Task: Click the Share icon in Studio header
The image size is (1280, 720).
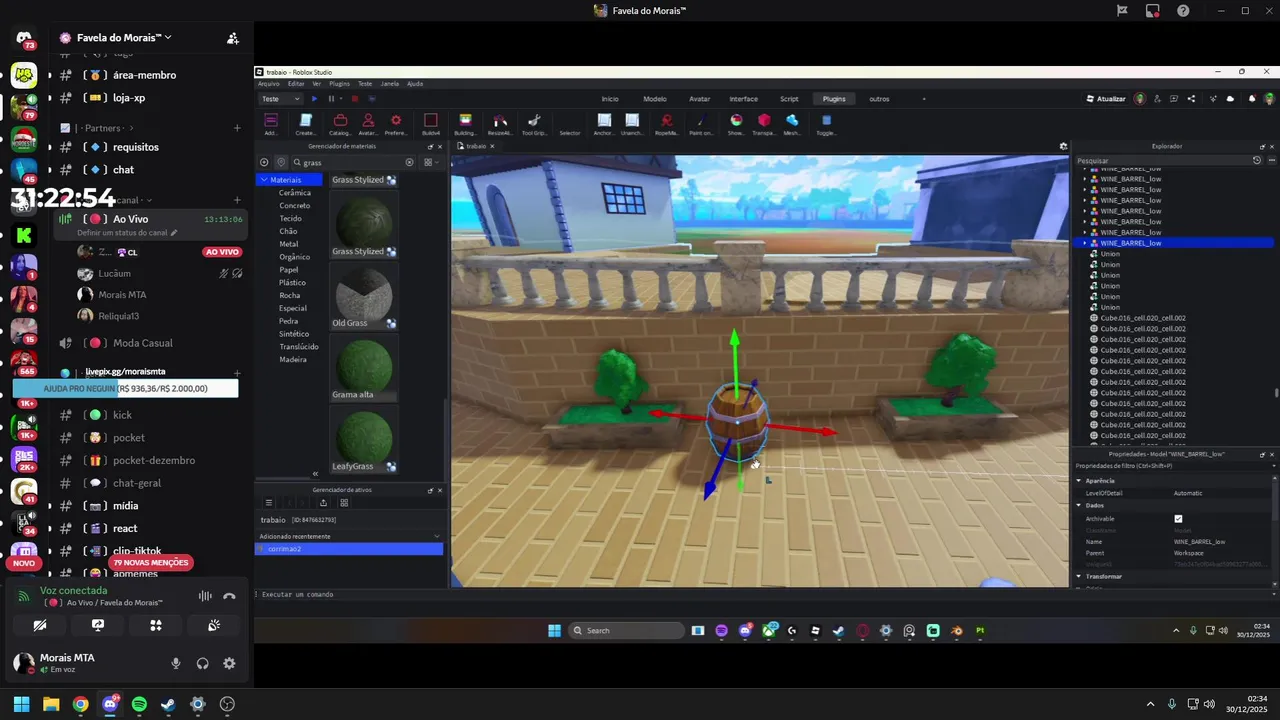Action: (x=1191, y=99)
